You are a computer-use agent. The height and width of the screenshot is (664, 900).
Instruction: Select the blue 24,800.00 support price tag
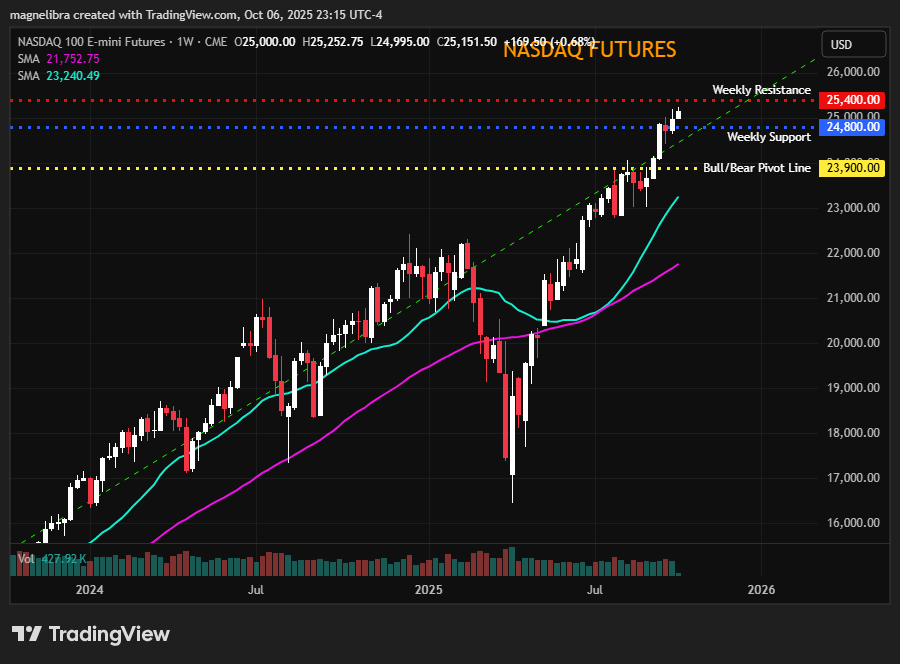pyautogui.click(x=852, y=127)
